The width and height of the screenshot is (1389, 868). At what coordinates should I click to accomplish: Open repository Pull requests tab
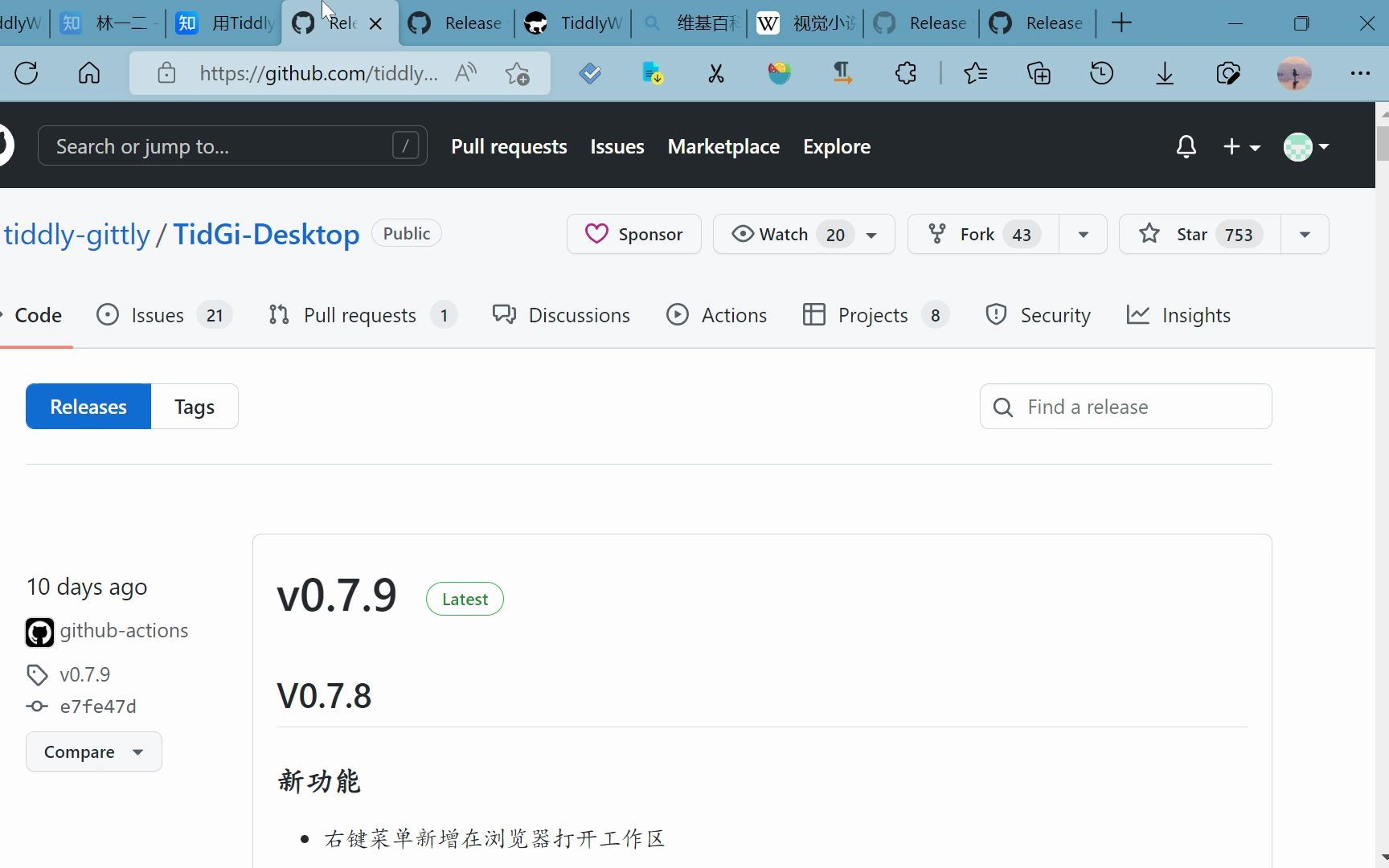[363, 315]
